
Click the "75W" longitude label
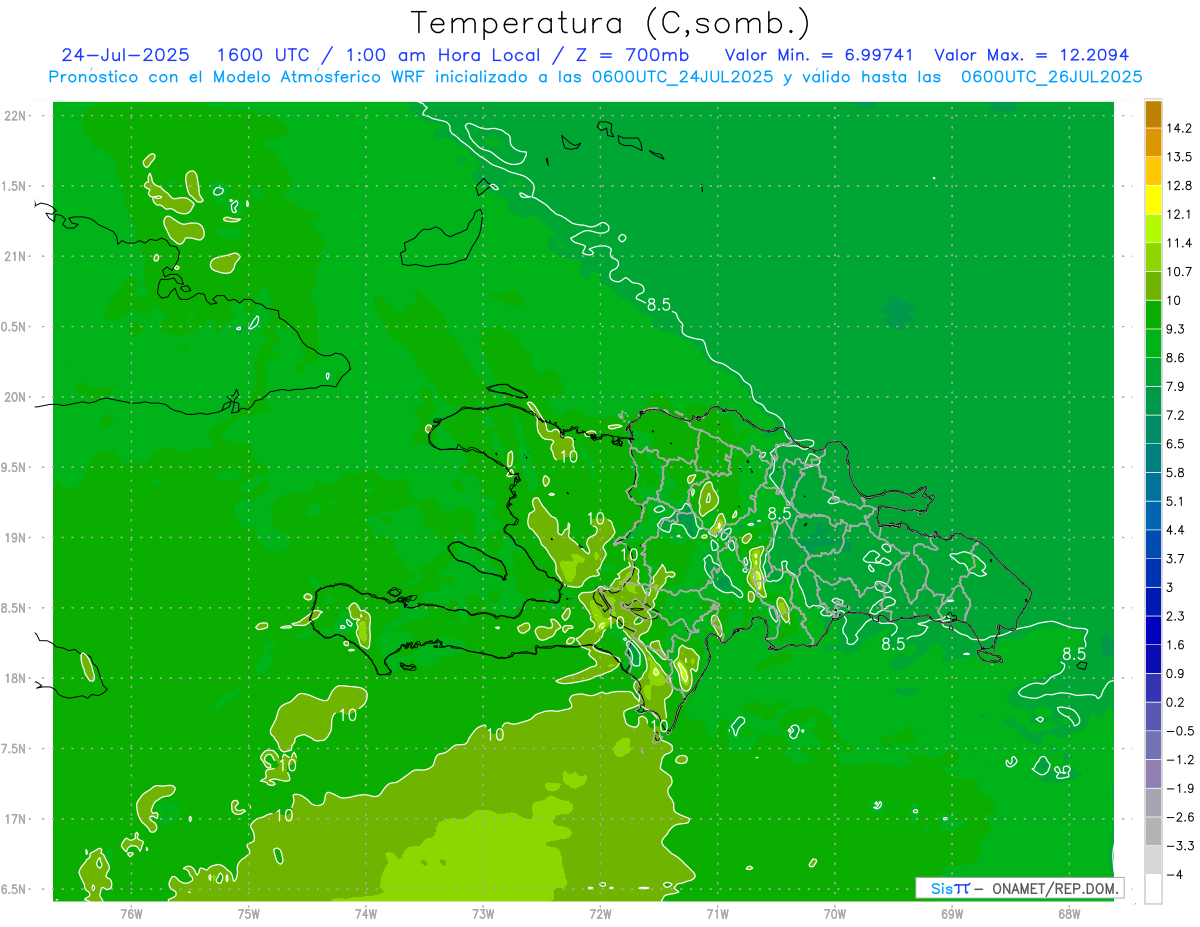point(248,914)
